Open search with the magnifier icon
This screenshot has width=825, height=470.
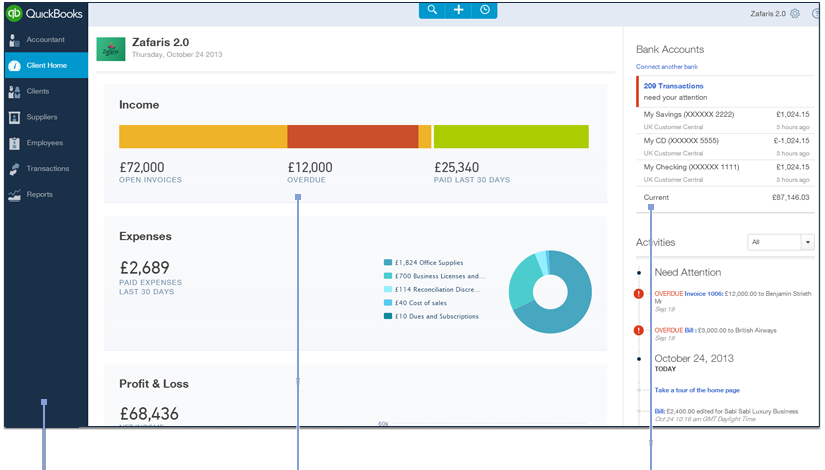(432, 10)
